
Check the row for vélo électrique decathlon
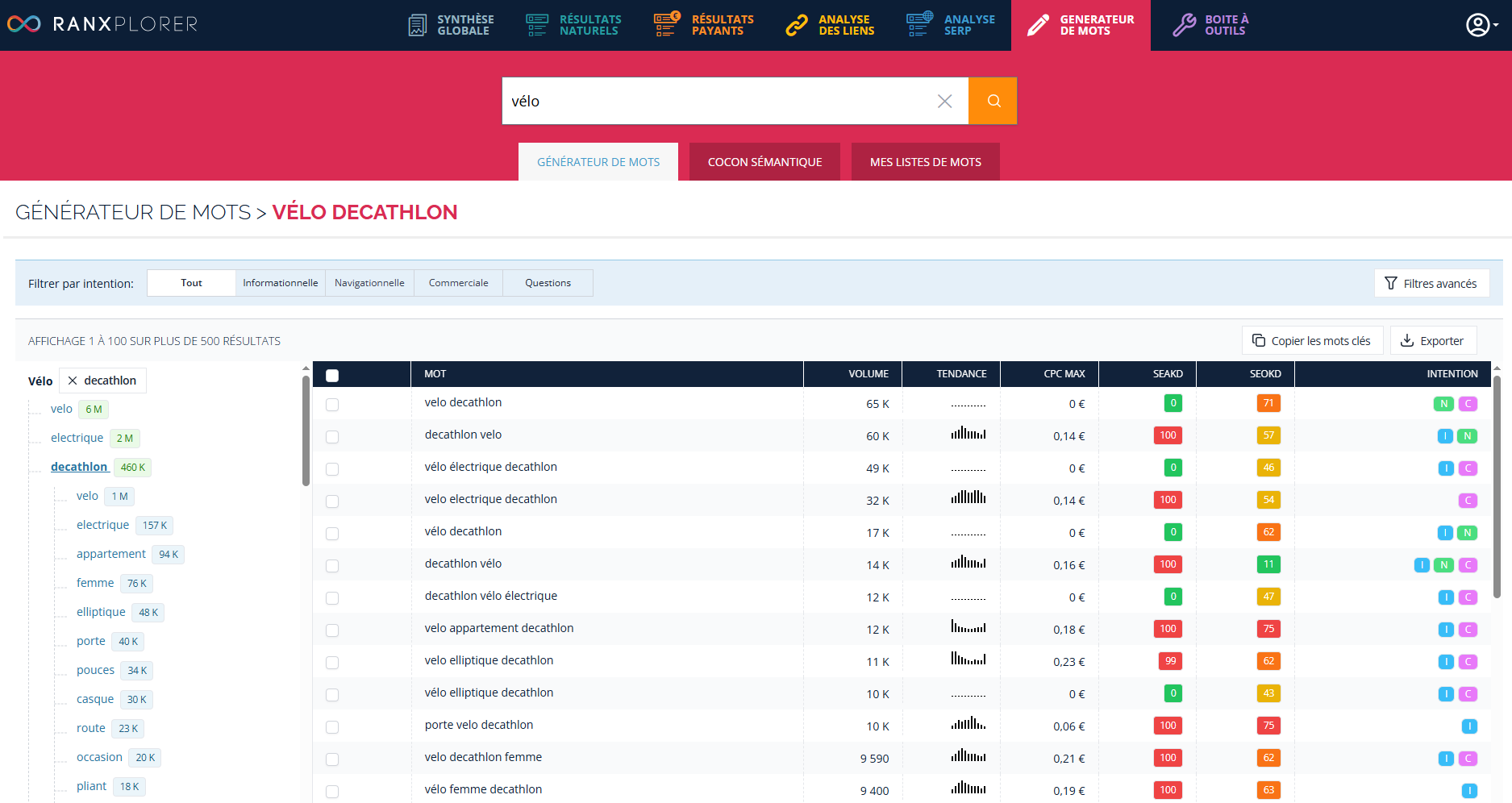(332, 468)
